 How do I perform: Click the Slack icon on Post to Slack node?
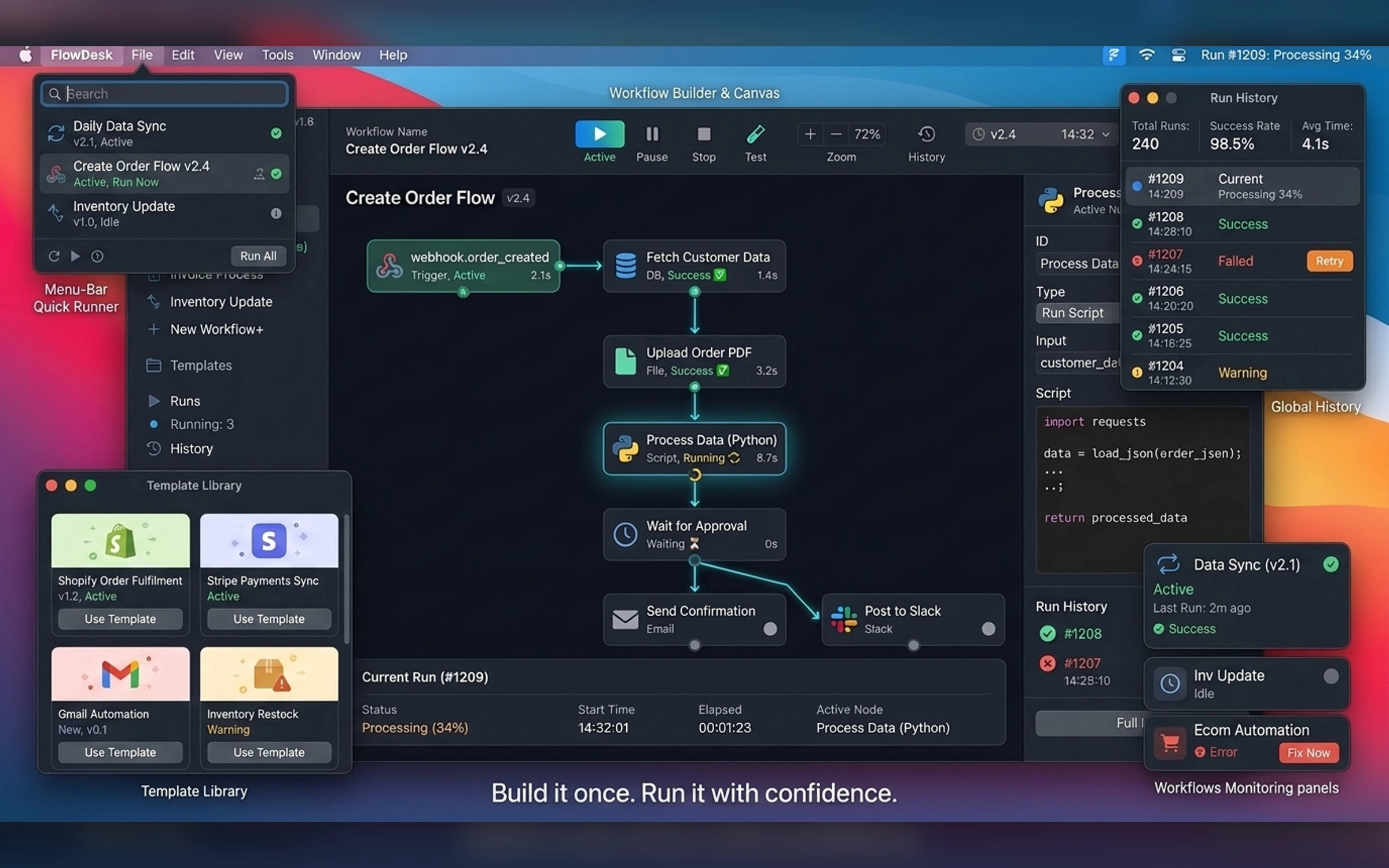pyautogui.click(x=844, y=619)
